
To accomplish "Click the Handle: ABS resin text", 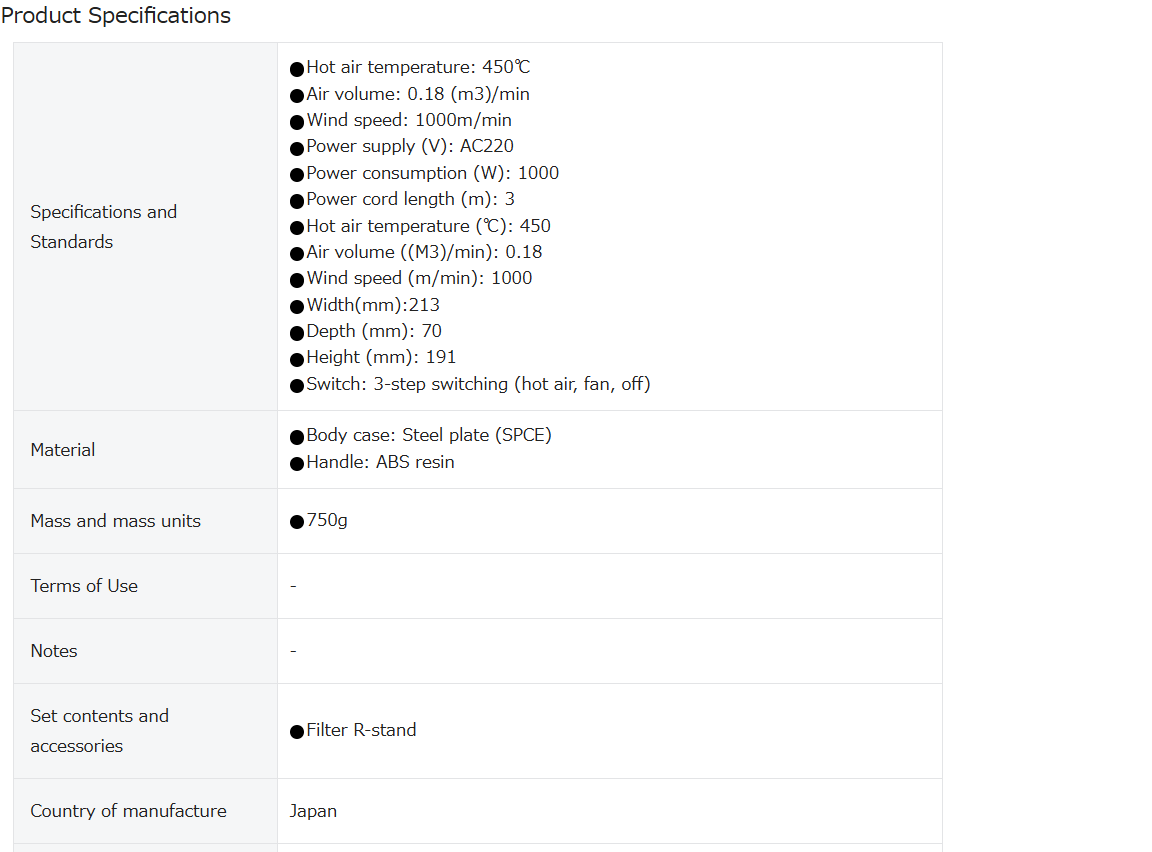I will (x=372, y=462).
